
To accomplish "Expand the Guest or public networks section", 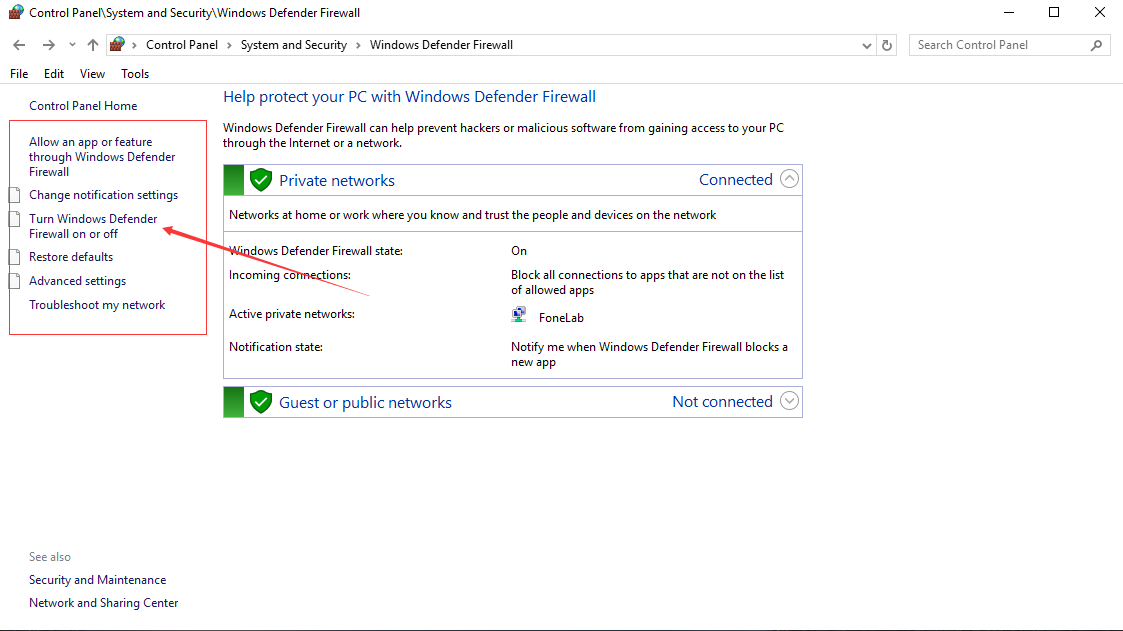I will (789, 401).
